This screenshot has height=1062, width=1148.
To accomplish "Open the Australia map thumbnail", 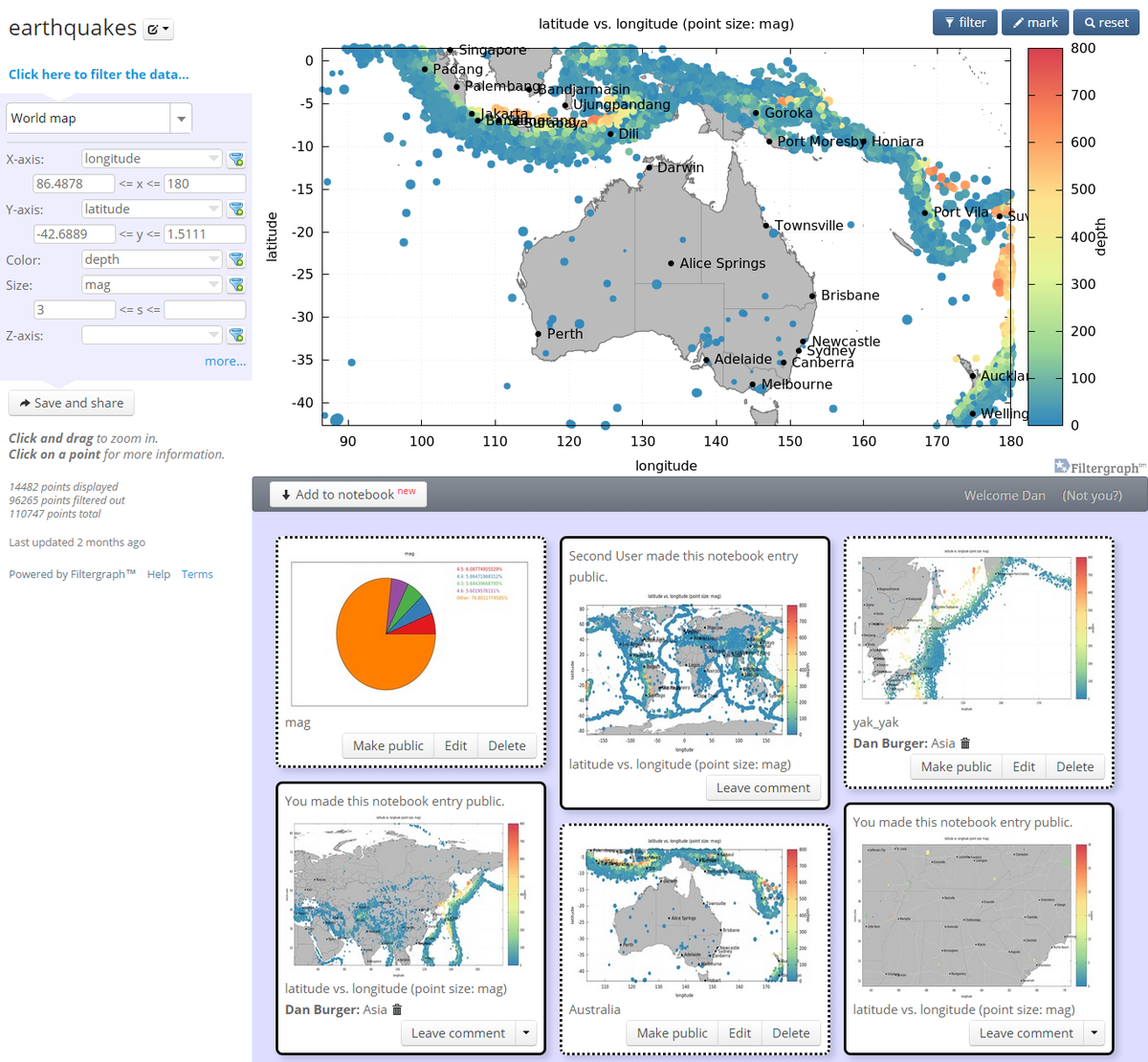I will (695, 918).
